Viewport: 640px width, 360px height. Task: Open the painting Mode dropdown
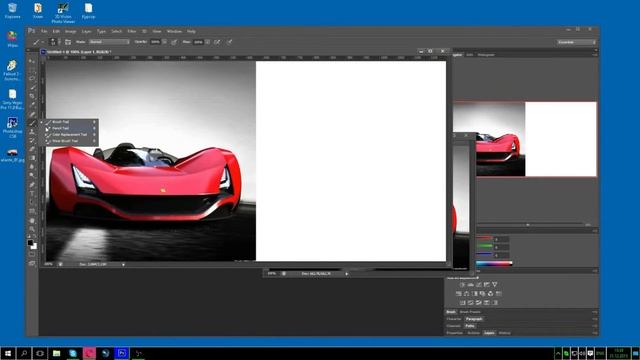tap(109, 42)
